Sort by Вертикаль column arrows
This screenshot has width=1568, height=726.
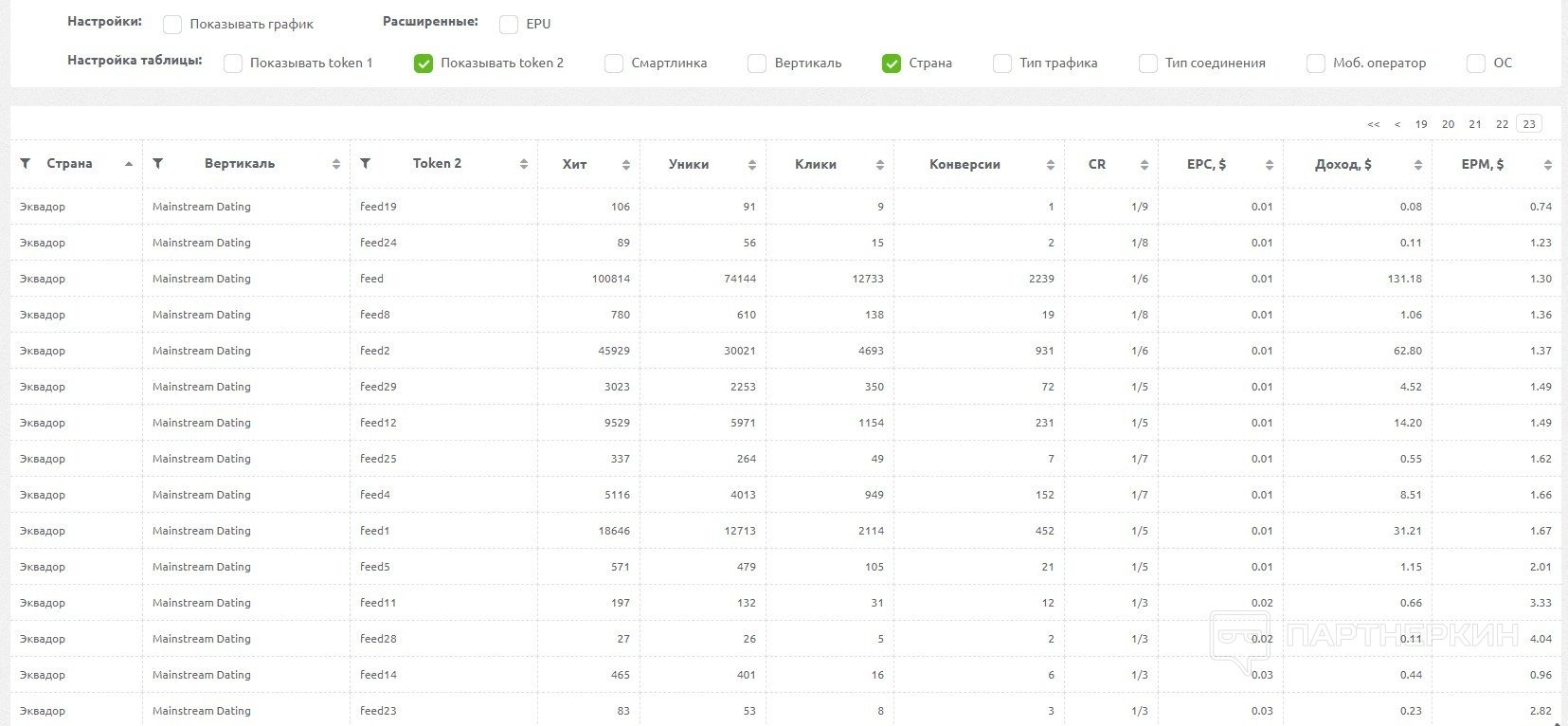click(x=336, y=165)
